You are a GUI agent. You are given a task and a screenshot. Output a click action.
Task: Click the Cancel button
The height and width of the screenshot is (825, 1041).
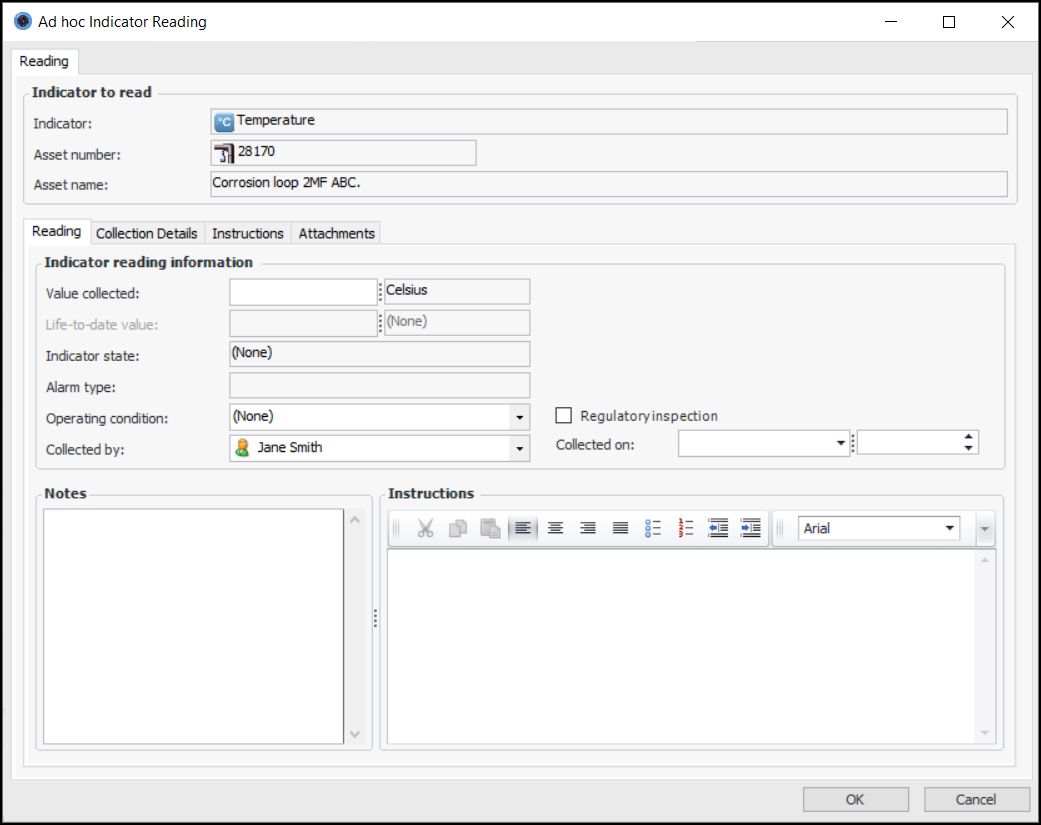976,799
